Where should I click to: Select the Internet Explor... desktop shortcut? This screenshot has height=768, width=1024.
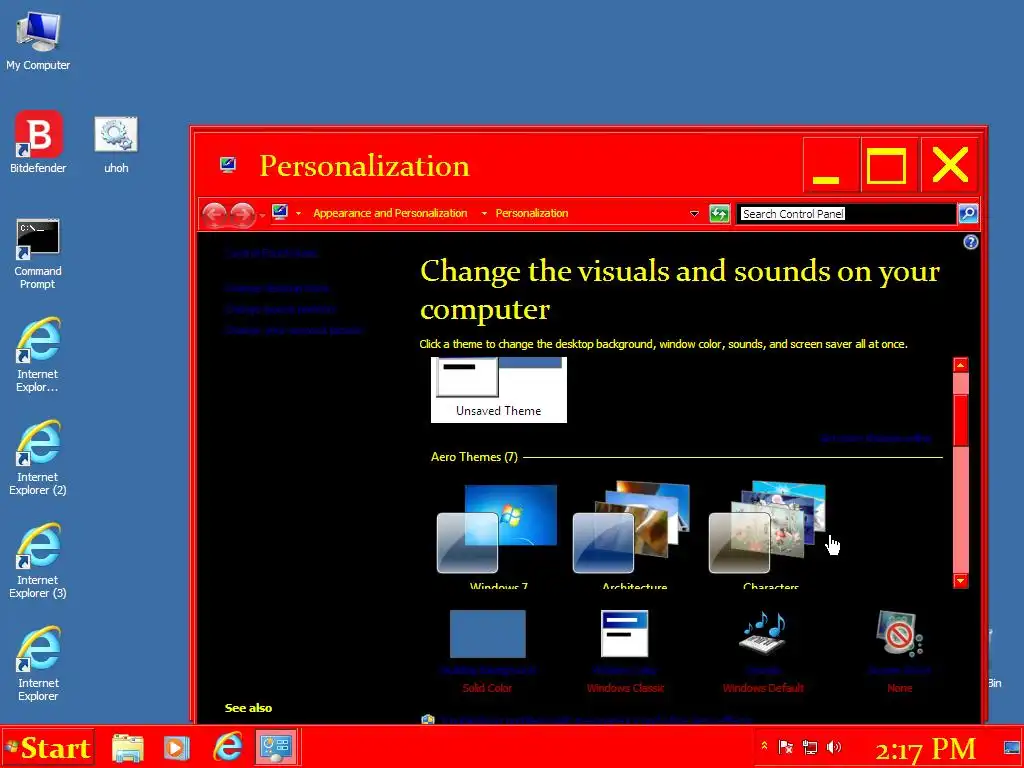point(38,355)
